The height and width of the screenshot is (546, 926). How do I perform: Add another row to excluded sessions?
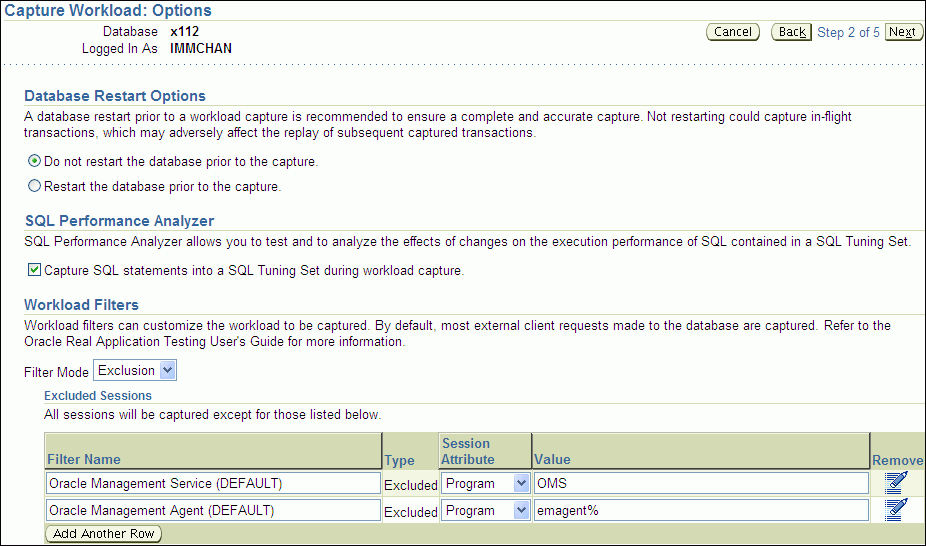[x=104, y=534]
